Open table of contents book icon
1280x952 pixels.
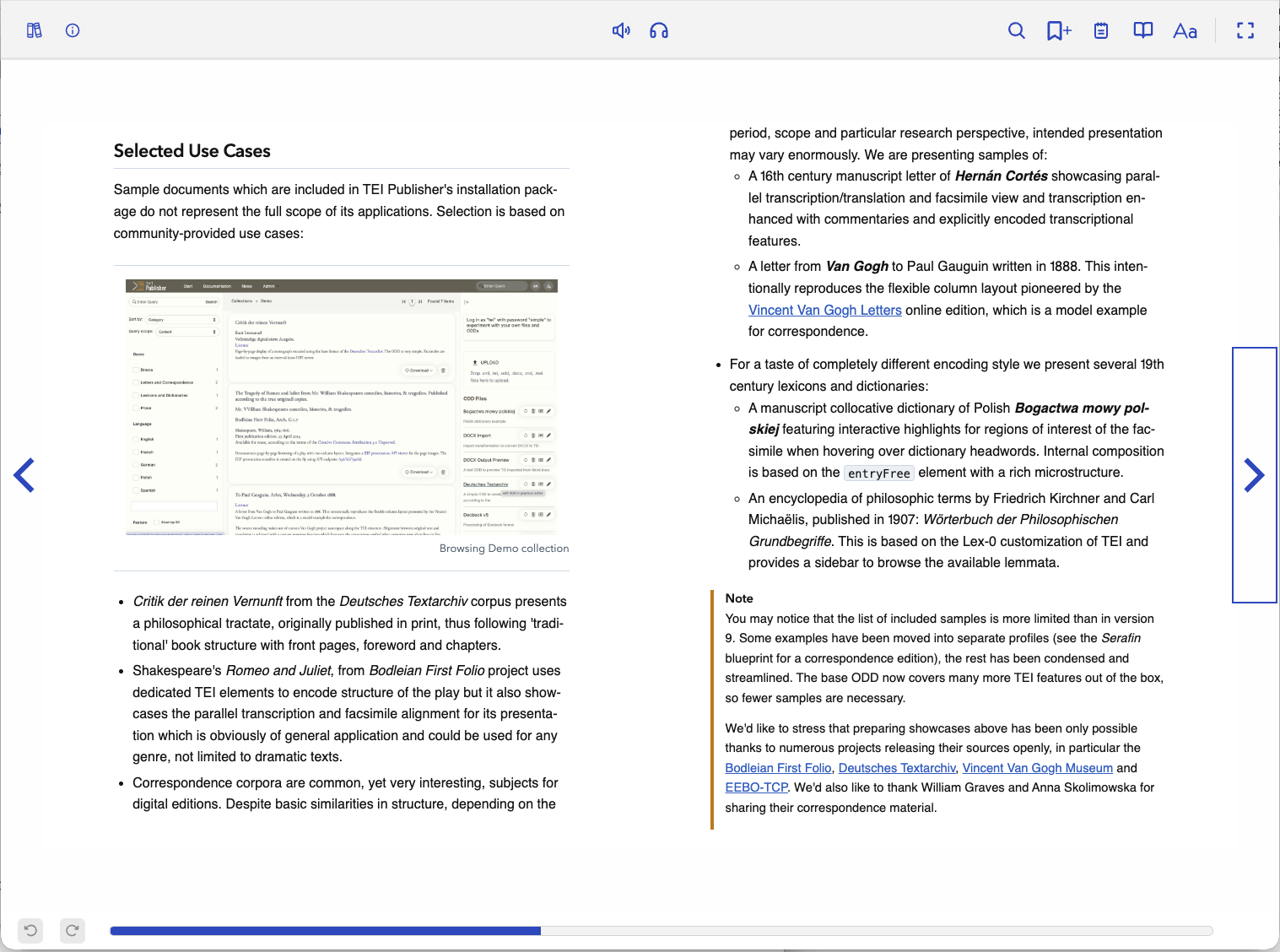tap(1143, 30)
